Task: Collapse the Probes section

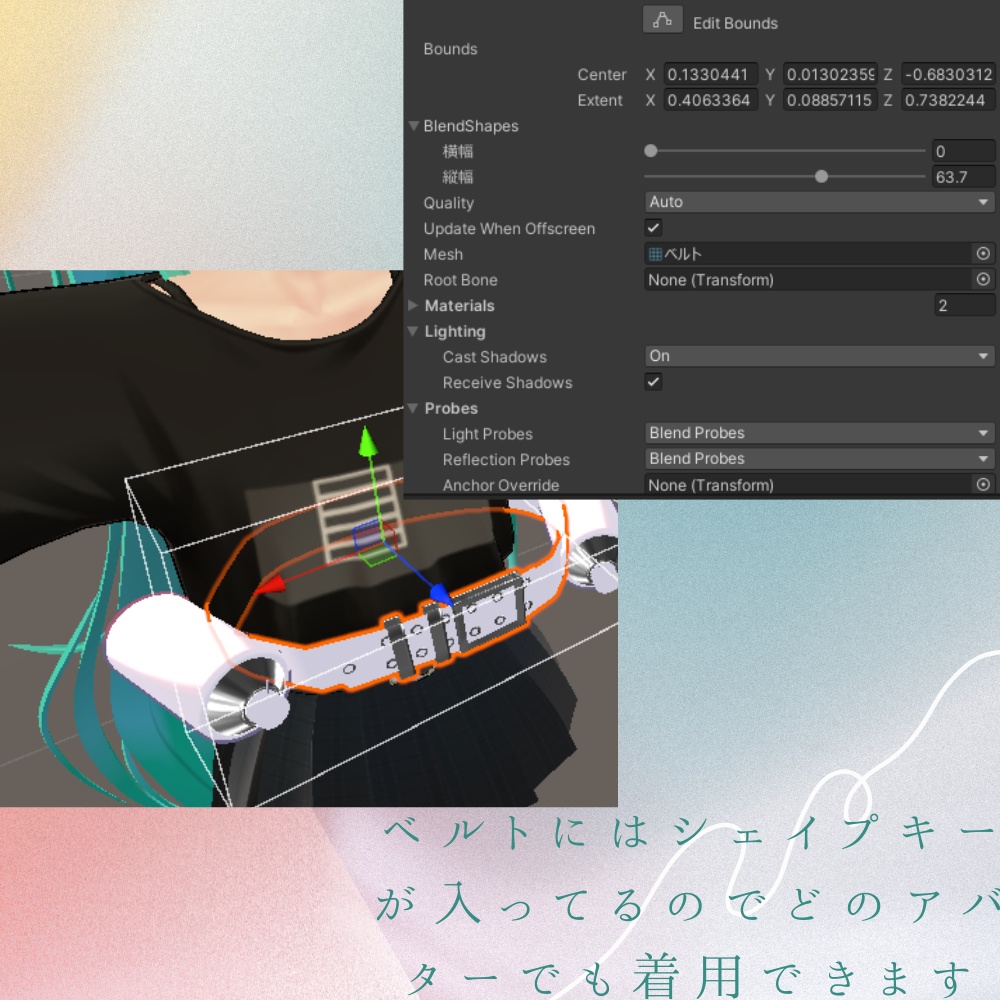Action: point(413,408)
